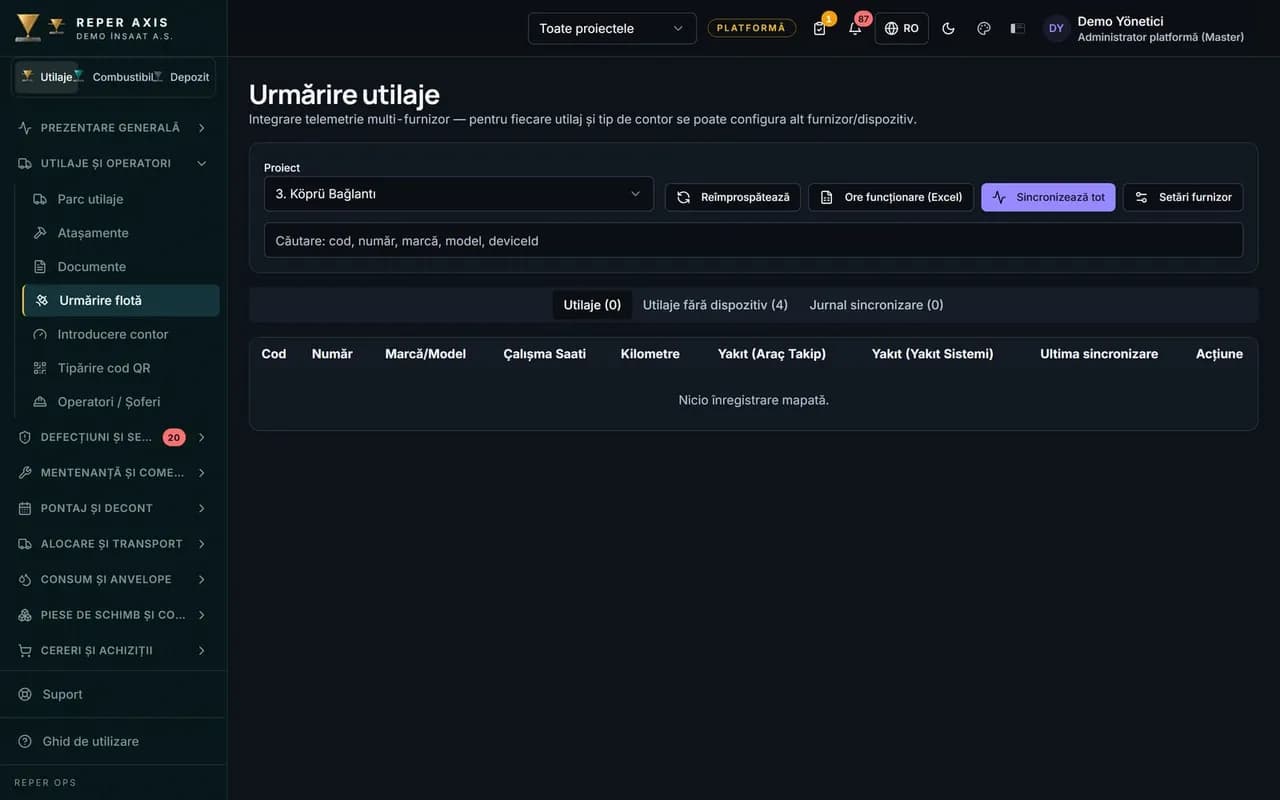
Task: Toggle dark mode moon icon
Action: pos(948,28)
